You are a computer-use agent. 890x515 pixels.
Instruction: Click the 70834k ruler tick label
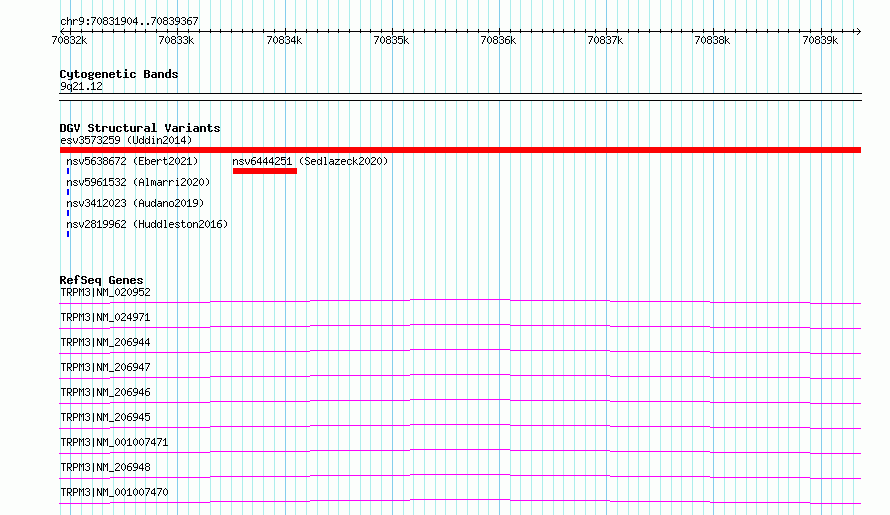click(x=284, y=40)
